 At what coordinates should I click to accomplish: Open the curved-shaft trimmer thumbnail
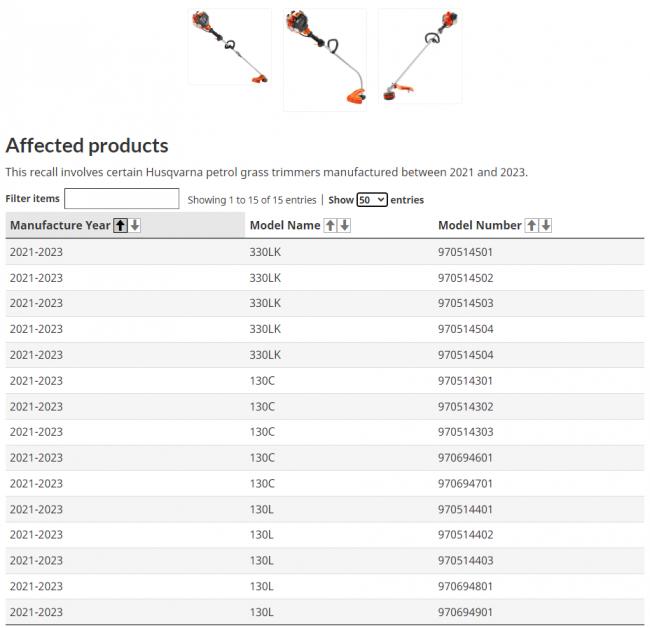point(325,60)
